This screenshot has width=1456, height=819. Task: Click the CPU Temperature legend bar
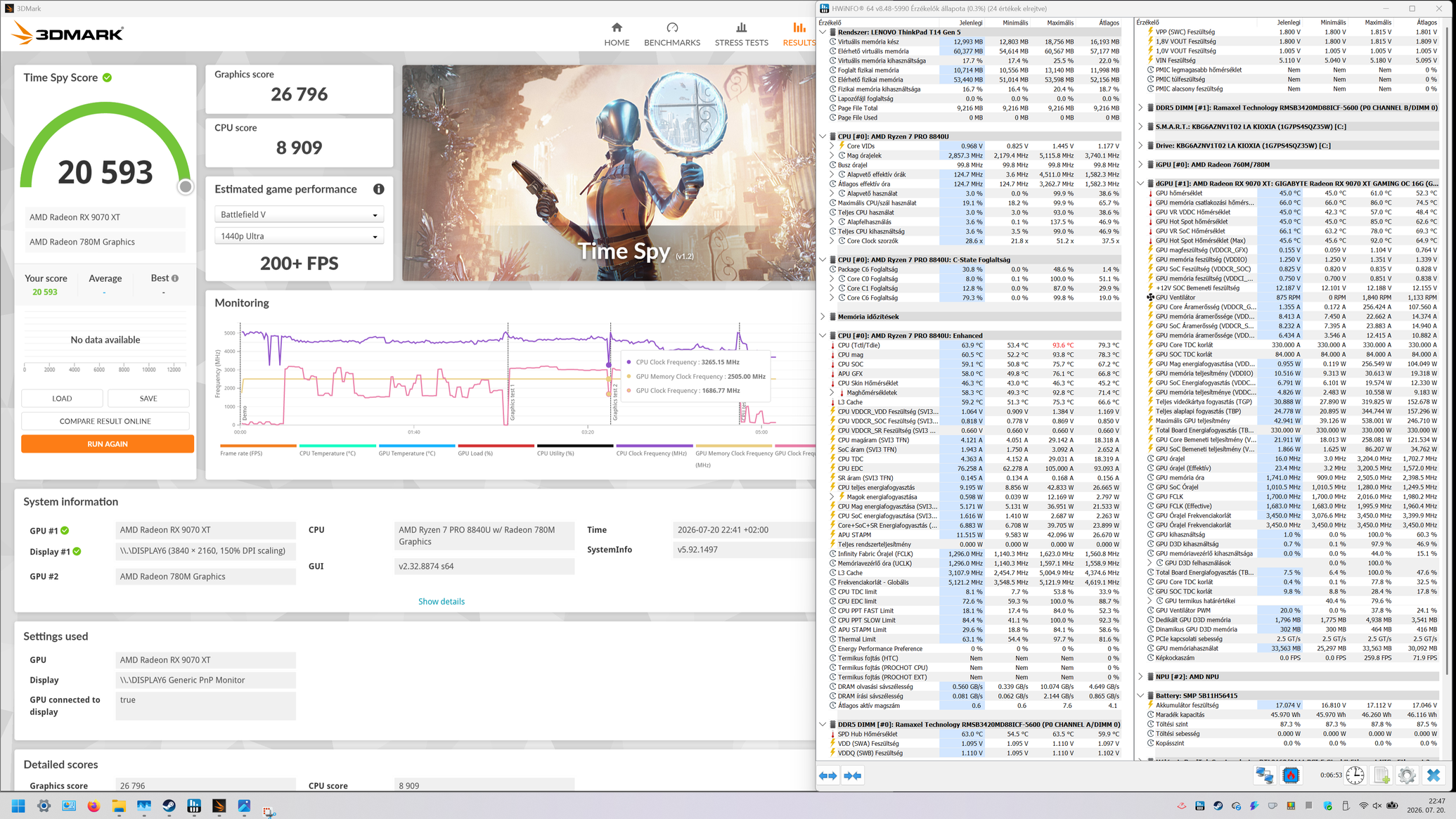pyautogui.click(x=337, y=446)
